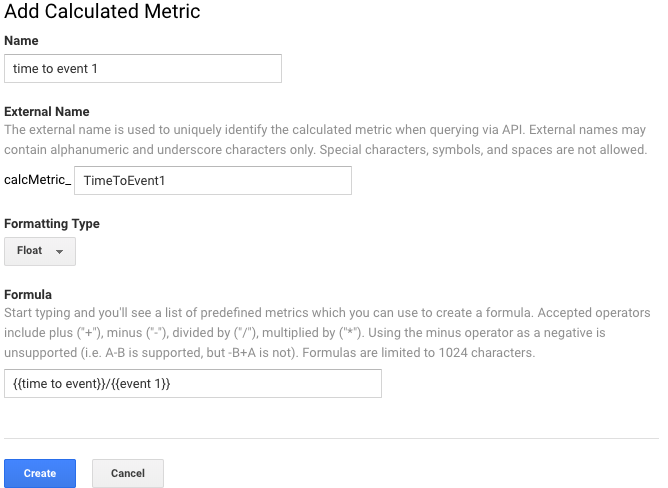The width and height of the screenshot is (668, 488).
Task: Click the Add Calculated Metric heading
Action: tap(102, 11)
